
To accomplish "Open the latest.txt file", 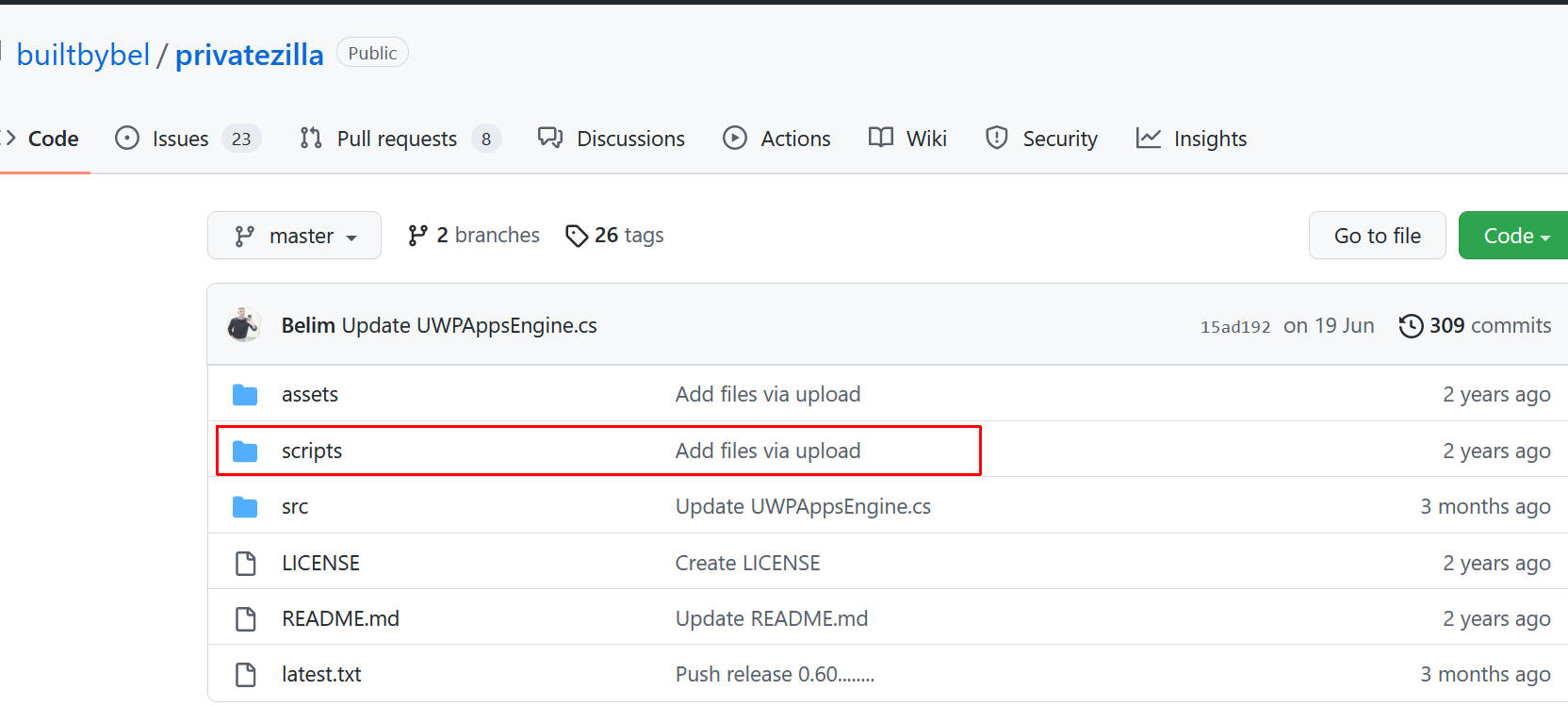I will tap(321, 674).
